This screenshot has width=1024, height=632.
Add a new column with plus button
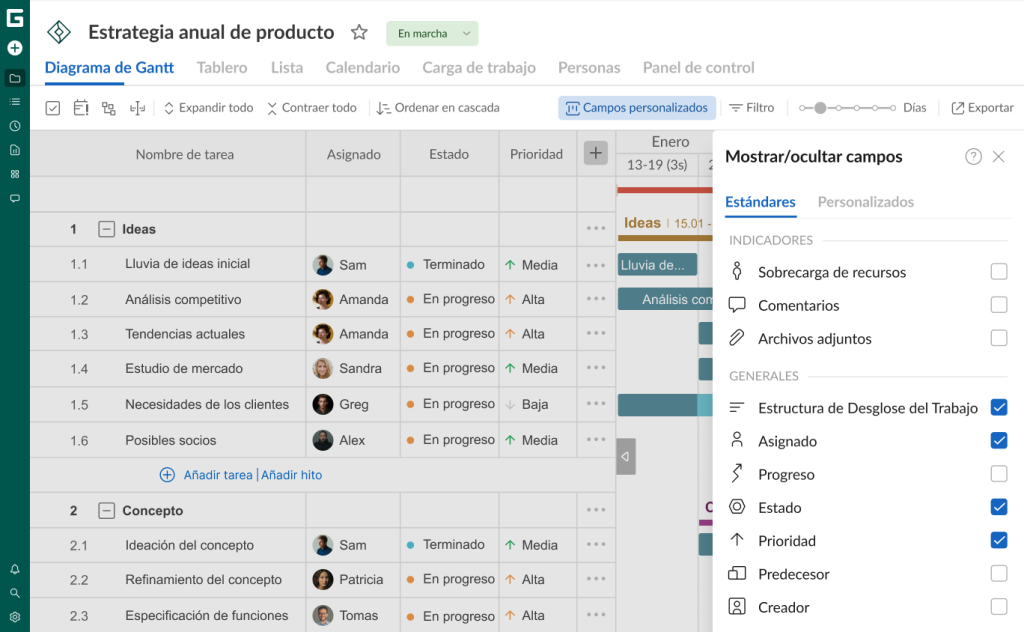(596, 153)
